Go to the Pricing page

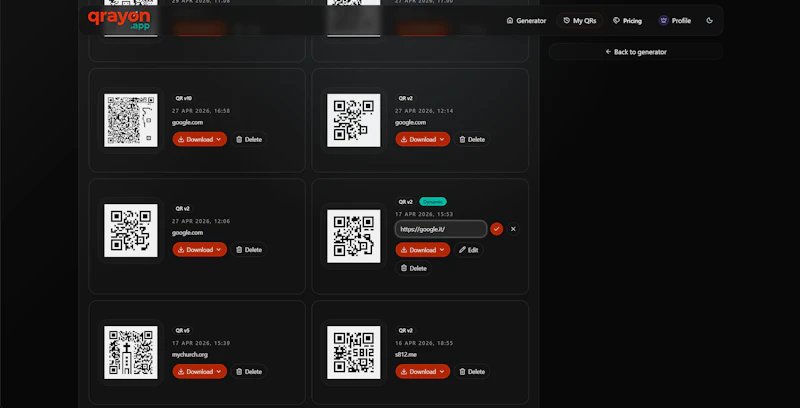(x=627, y=21)
